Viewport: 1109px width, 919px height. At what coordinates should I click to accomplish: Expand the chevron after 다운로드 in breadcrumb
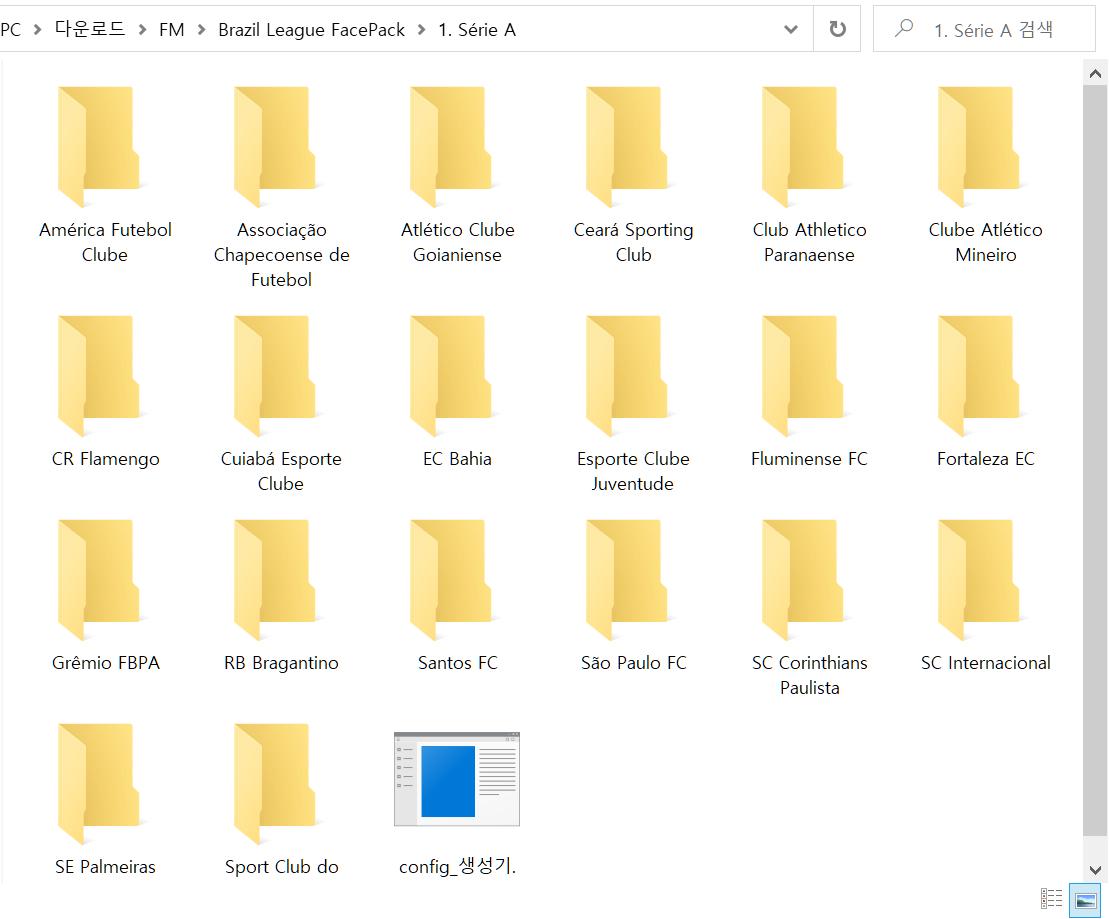pyautogui.click(x=142, y=29)
